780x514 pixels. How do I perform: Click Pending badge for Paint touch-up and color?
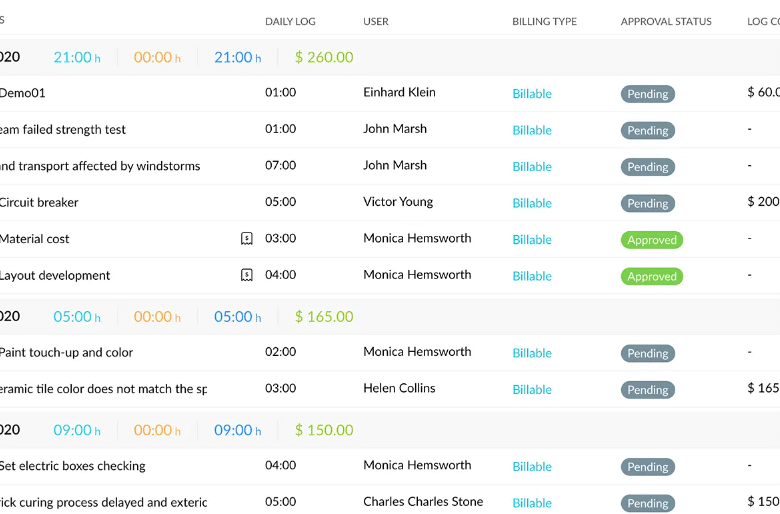648,353
